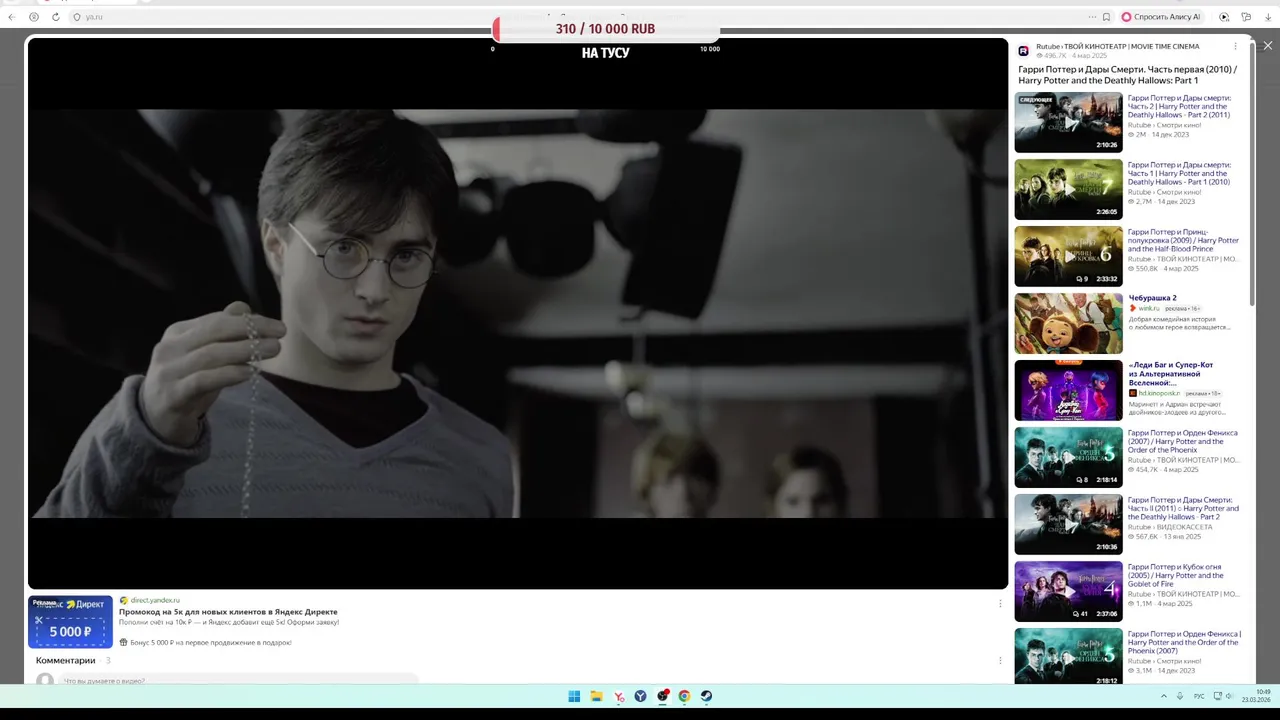This screenshot has height=720, width=1280.
Task: Open Order of the Phoenix thumbnail with duration 2:18:14
Action: click(x=1068, y=457)
